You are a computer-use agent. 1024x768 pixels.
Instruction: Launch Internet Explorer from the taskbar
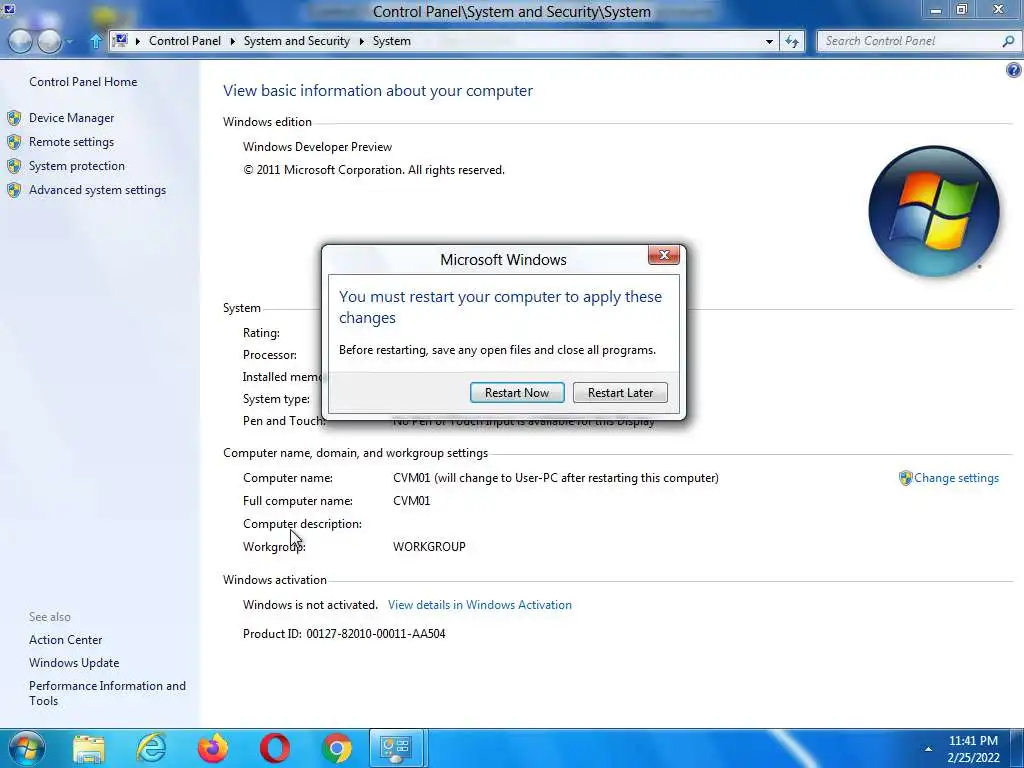pyautogui.click(x=151, y=748)
